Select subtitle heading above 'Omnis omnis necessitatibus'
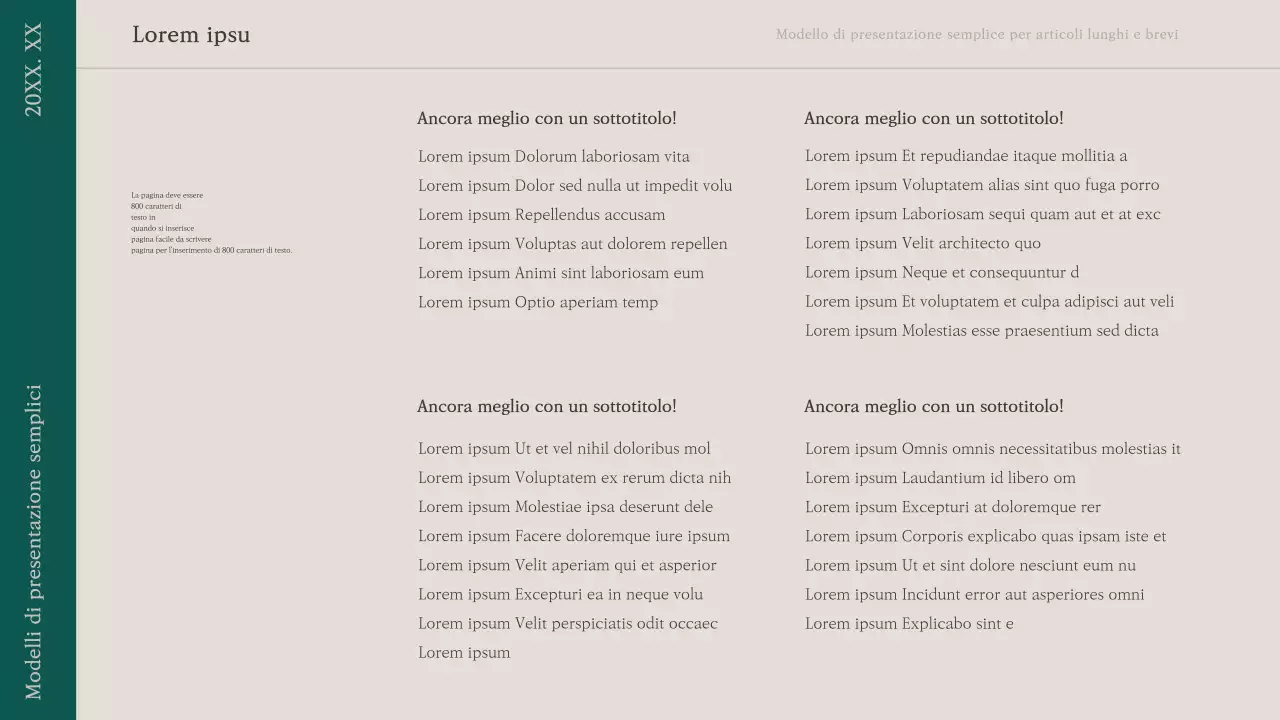This screenshot has width=1280, height=720. coord(933,406)
